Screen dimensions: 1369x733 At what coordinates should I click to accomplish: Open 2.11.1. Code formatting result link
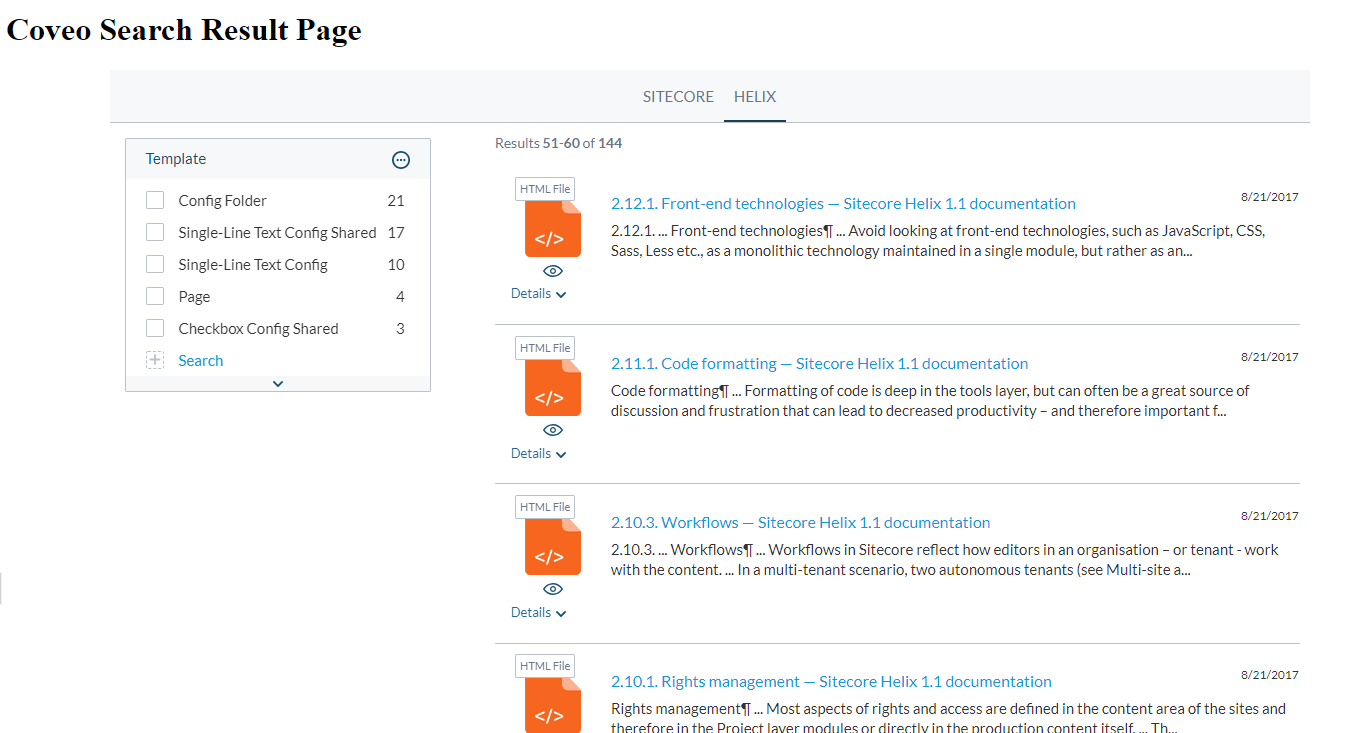(819, 363)
